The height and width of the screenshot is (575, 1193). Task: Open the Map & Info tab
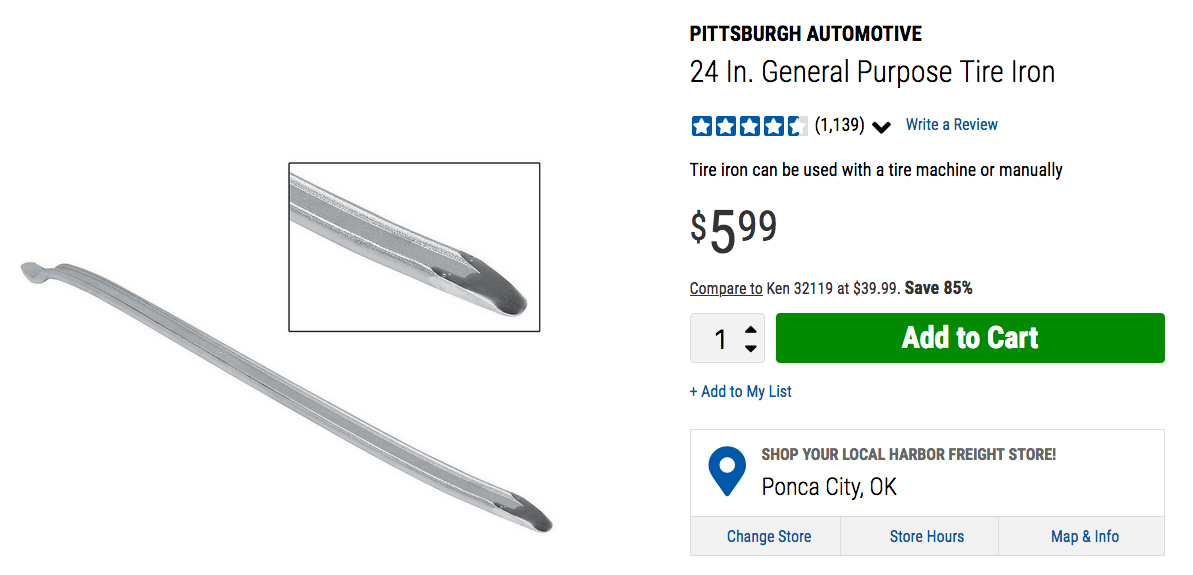point(1084,536)
